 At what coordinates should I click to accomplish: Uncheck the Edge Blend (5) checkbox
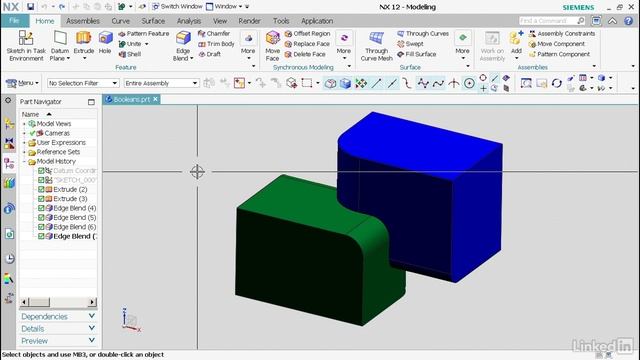(x=41, y=218)
